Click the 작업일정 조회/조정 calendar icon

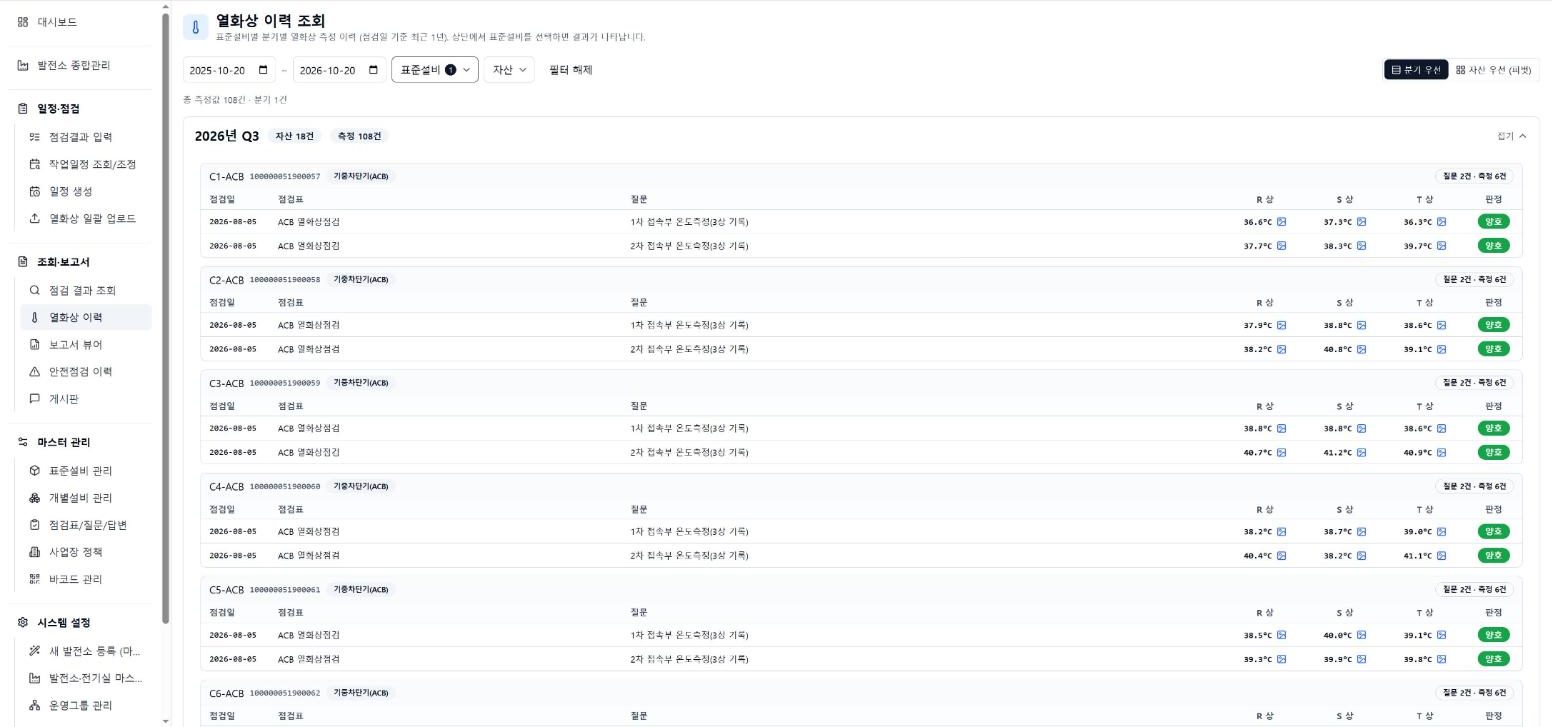tap(35, 164)
